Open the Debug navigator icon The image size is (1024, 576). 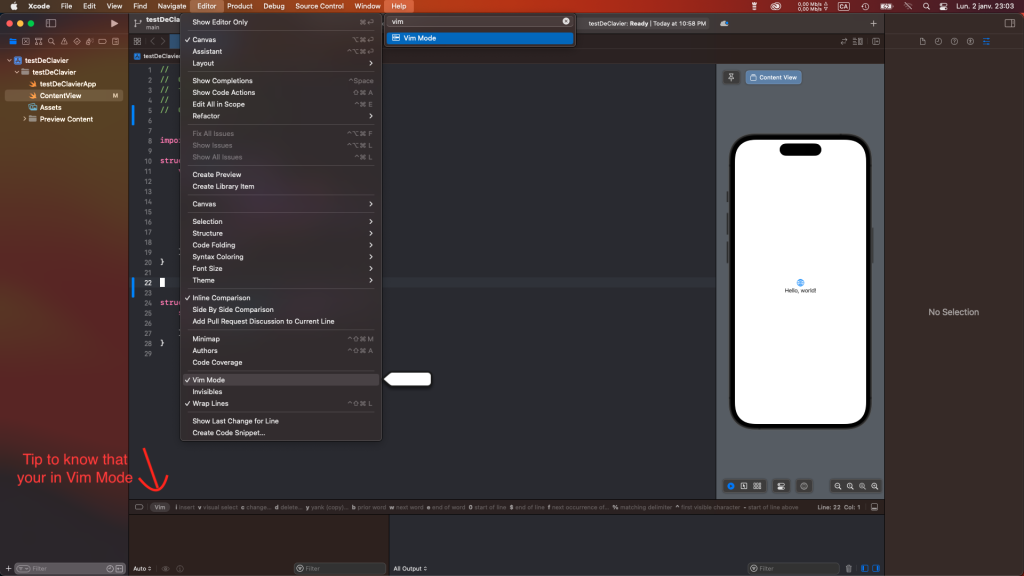(x=89, y=41)
